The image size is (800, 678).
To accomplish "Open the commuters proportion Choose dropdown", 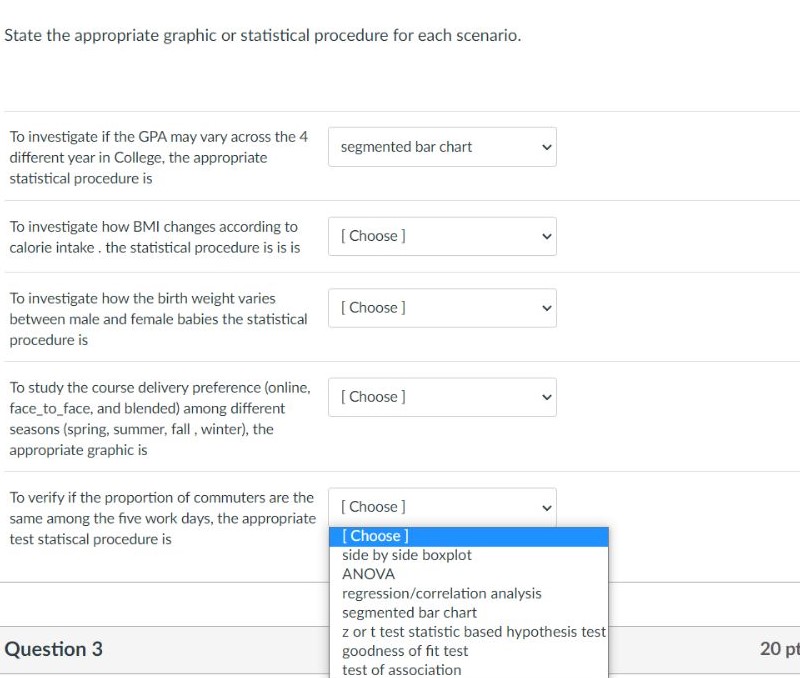I will point(442,507).
